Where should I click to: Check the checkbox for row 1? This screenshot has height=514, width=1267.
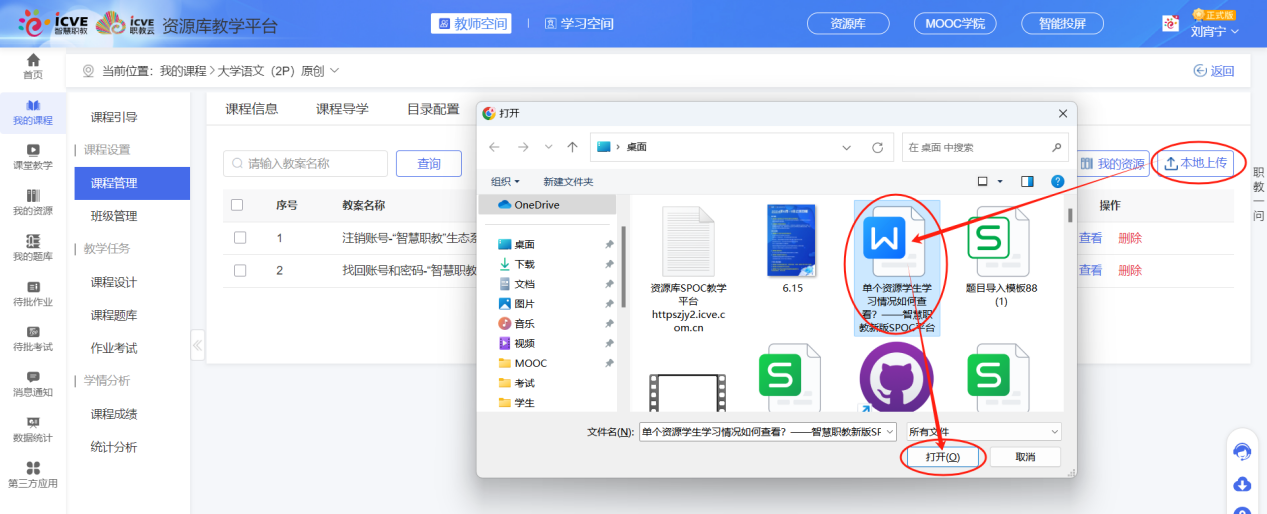coord(240,238)
